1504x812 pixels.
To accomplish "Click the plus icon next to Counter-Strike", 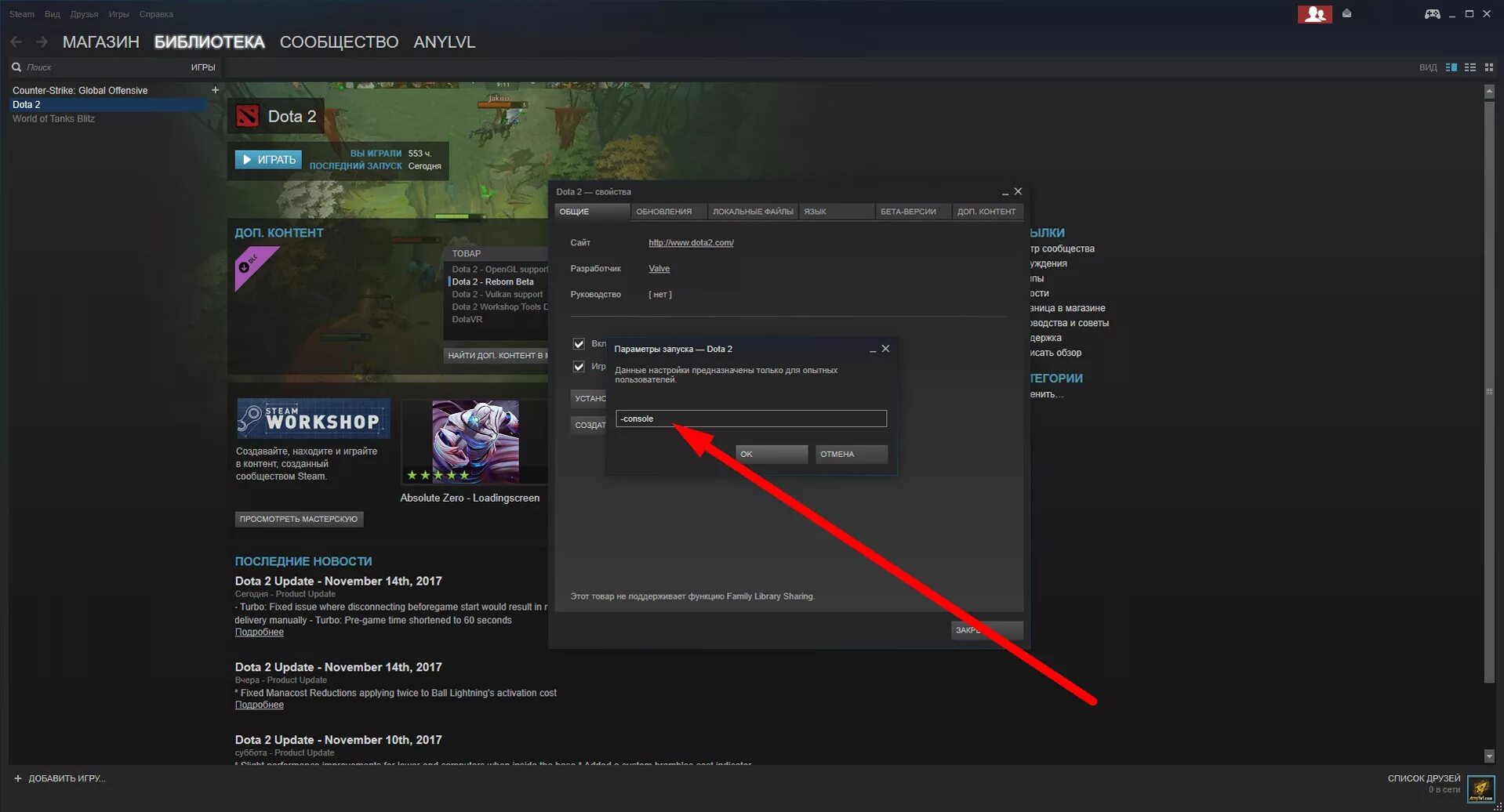I will click(215, 90).
